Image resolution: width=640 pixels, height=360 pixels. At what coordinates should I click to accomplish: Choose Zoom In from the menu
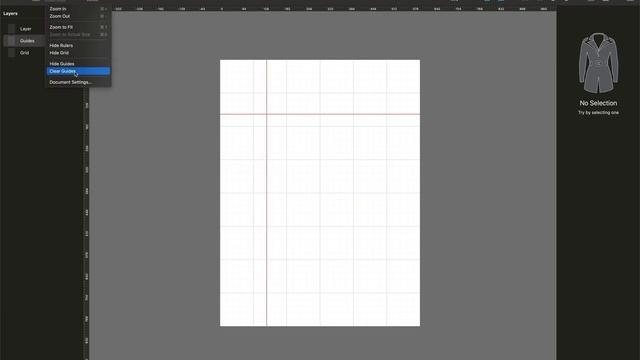(x=78, y=9)
